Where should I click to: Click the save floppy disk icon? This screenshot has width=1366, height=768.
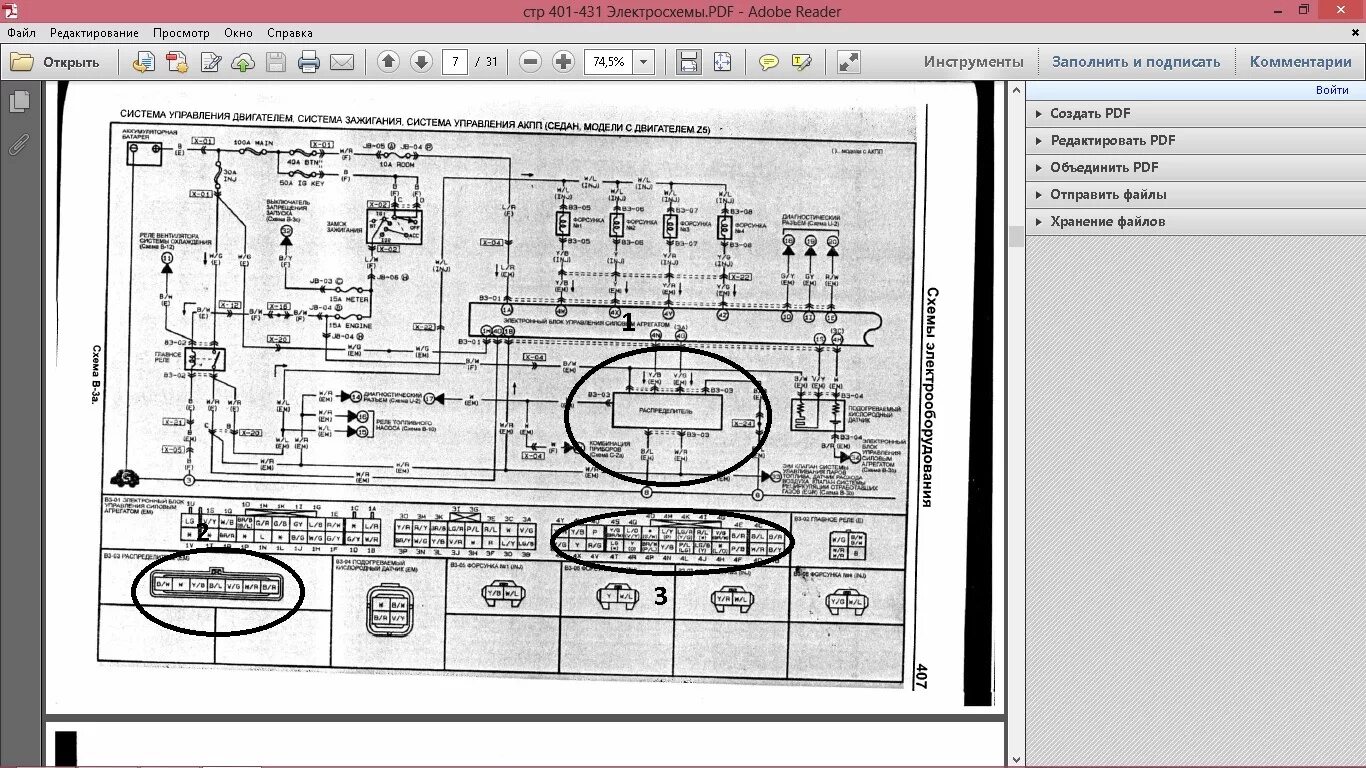click(x=276, y=62)
